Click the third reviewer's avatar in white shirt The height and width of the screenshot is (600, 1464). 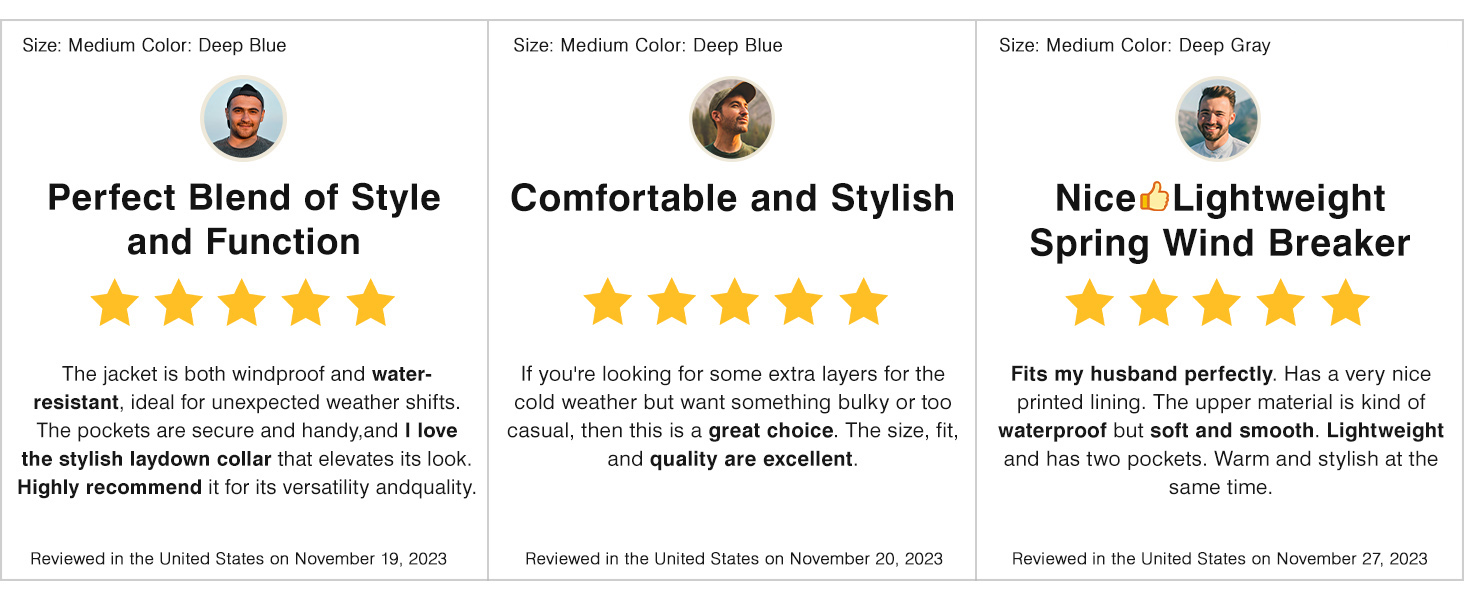(1218, 118)
